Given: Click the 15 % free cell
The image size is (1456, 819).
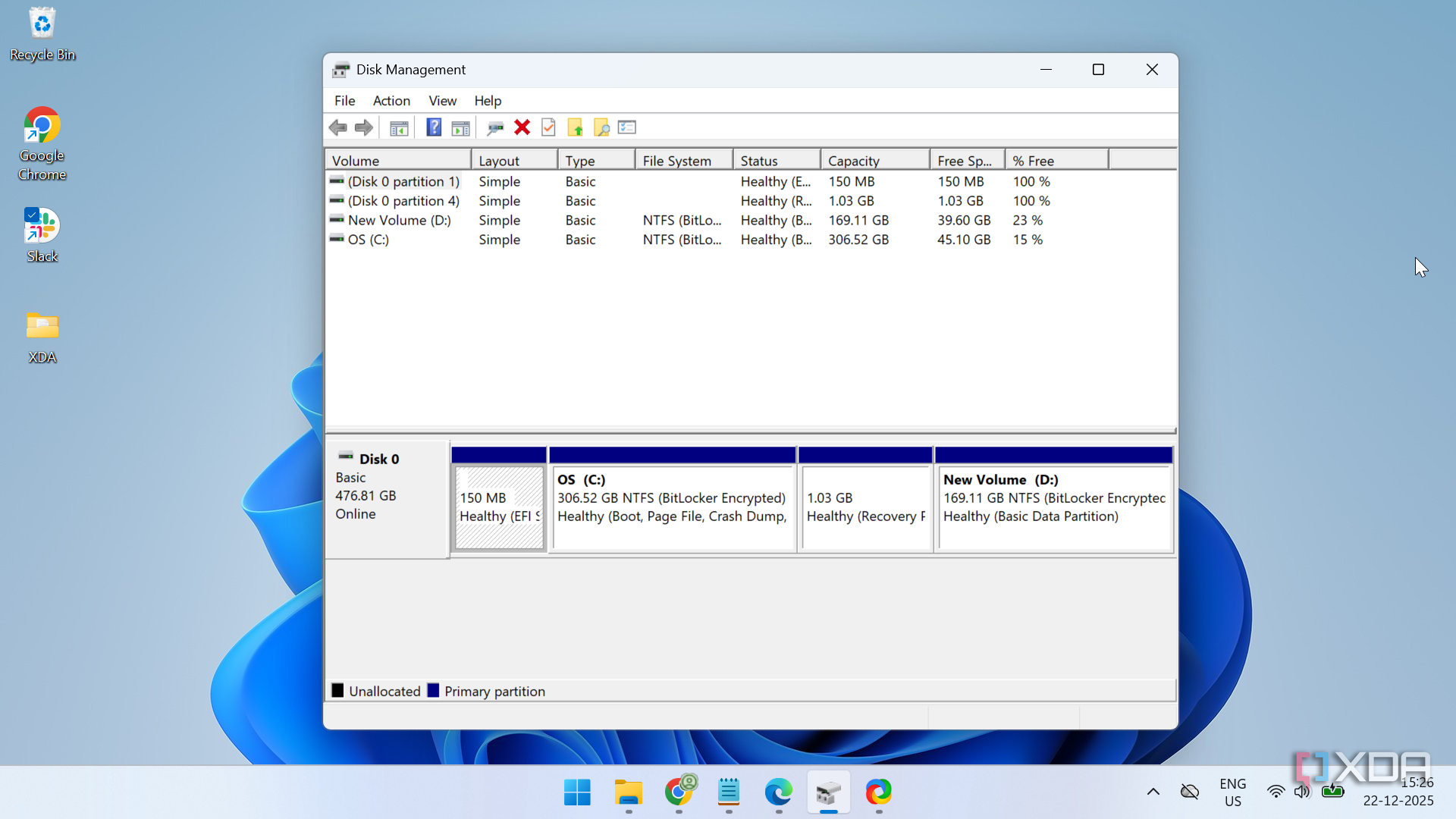Looking at the screenshot, I should click(x=1028, y=240).
